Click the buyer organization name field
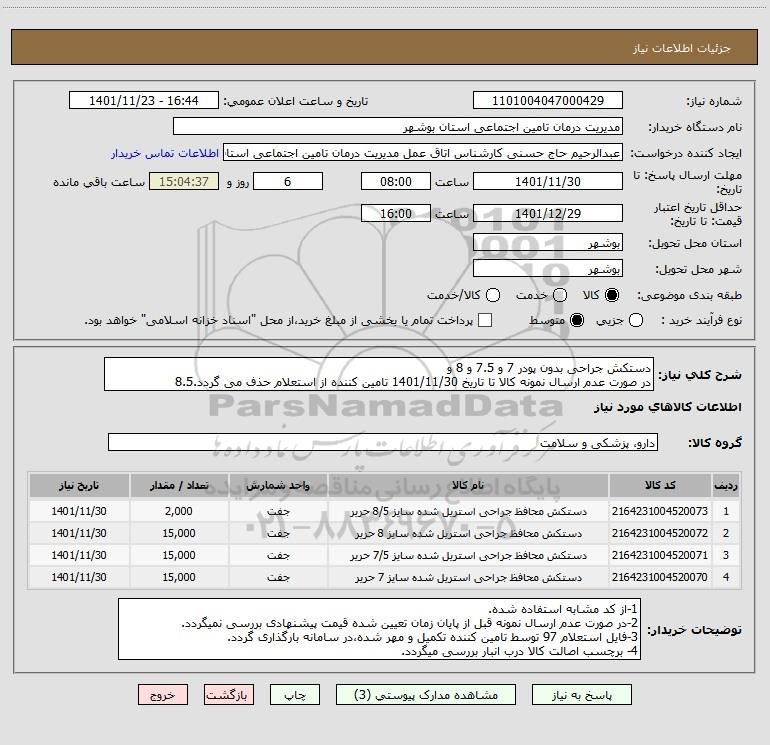 click(x=398, y=127)
